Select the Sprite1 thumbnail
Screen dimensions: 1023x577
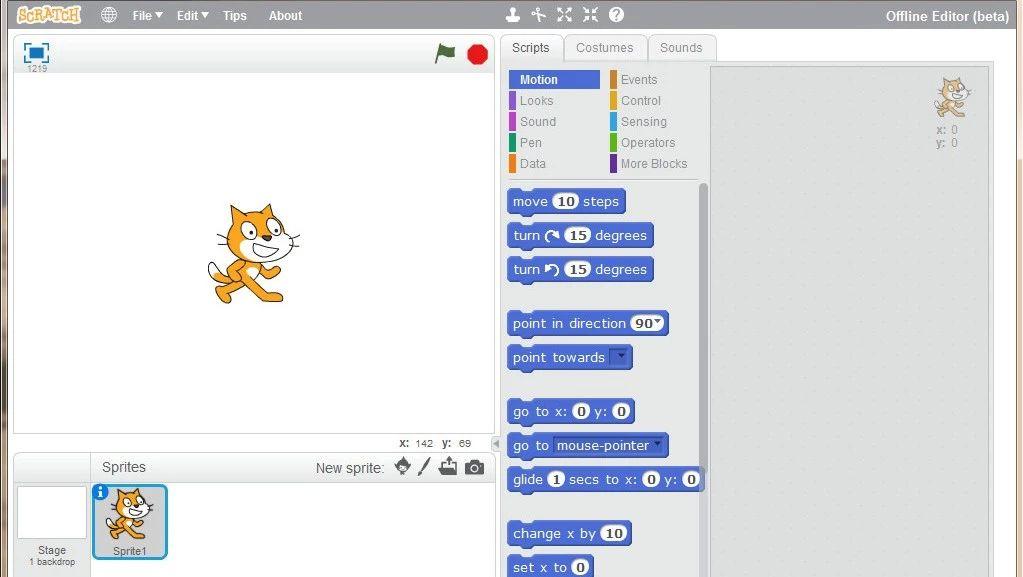tap(130, 522)
